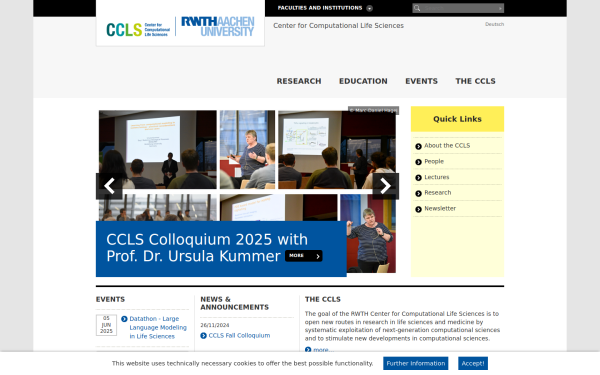Open Research quick link

[438, 192]
